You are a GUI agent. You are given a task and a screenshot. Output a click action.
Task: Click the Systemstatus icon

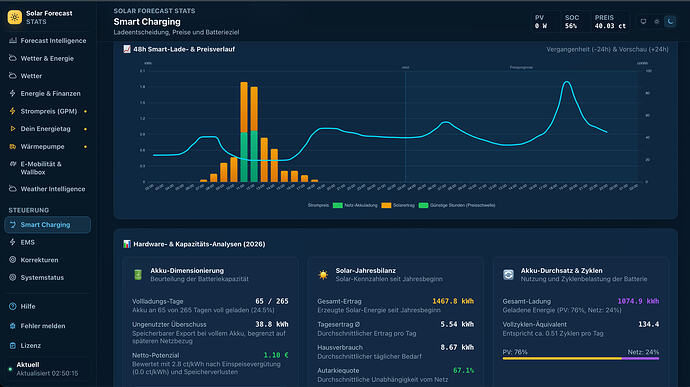(13, 277)
